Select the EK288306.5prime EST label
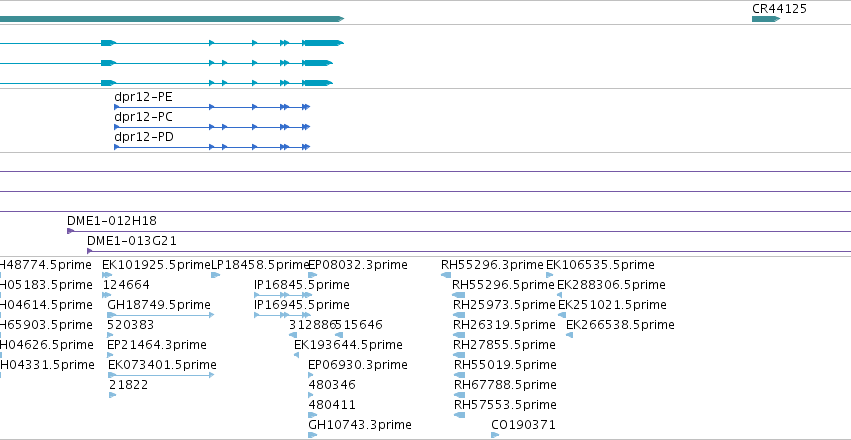 [611, 285]
